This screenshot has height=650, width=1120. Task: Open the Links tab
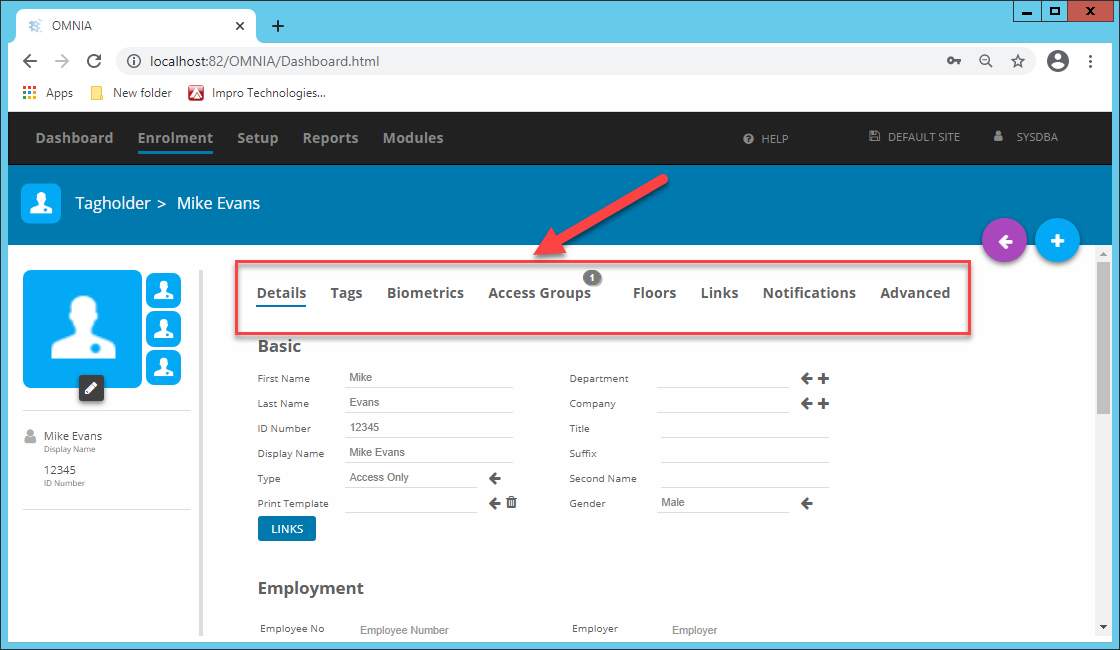719,293
